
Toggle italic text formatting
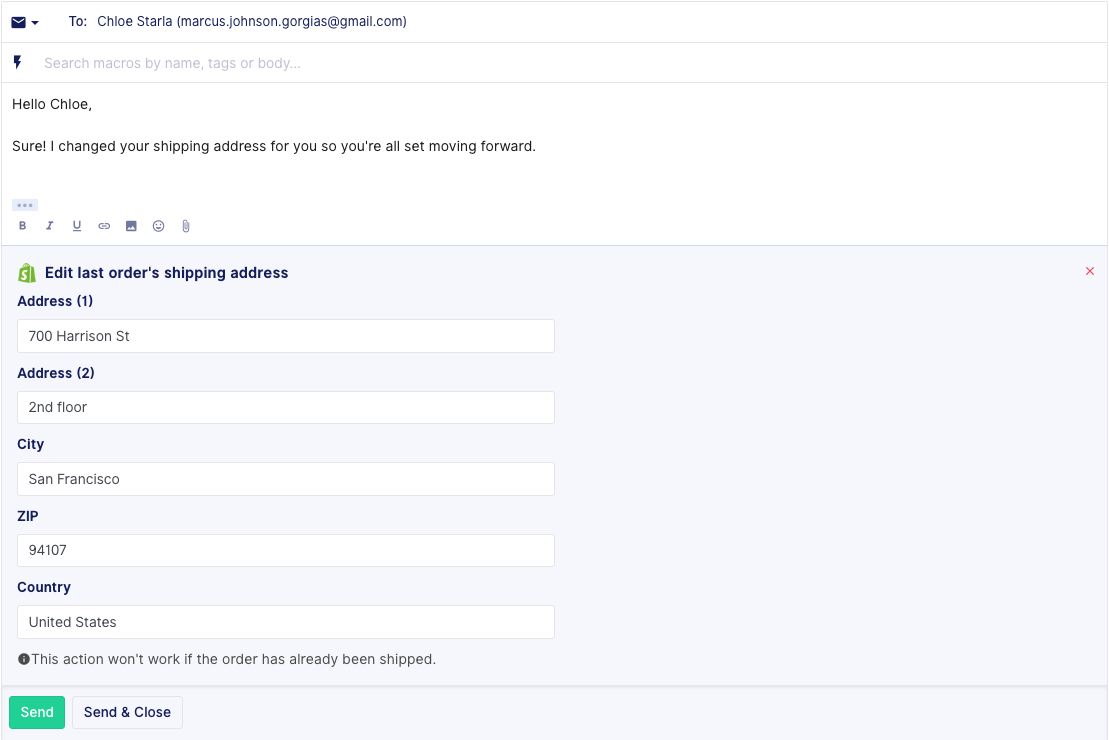coord(50,226)
